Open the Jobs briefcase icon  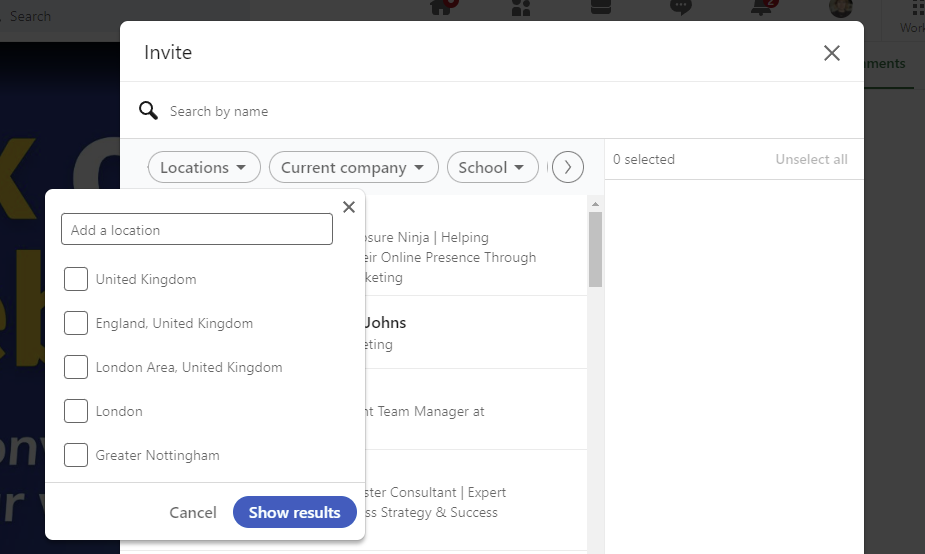coord(601,6)
